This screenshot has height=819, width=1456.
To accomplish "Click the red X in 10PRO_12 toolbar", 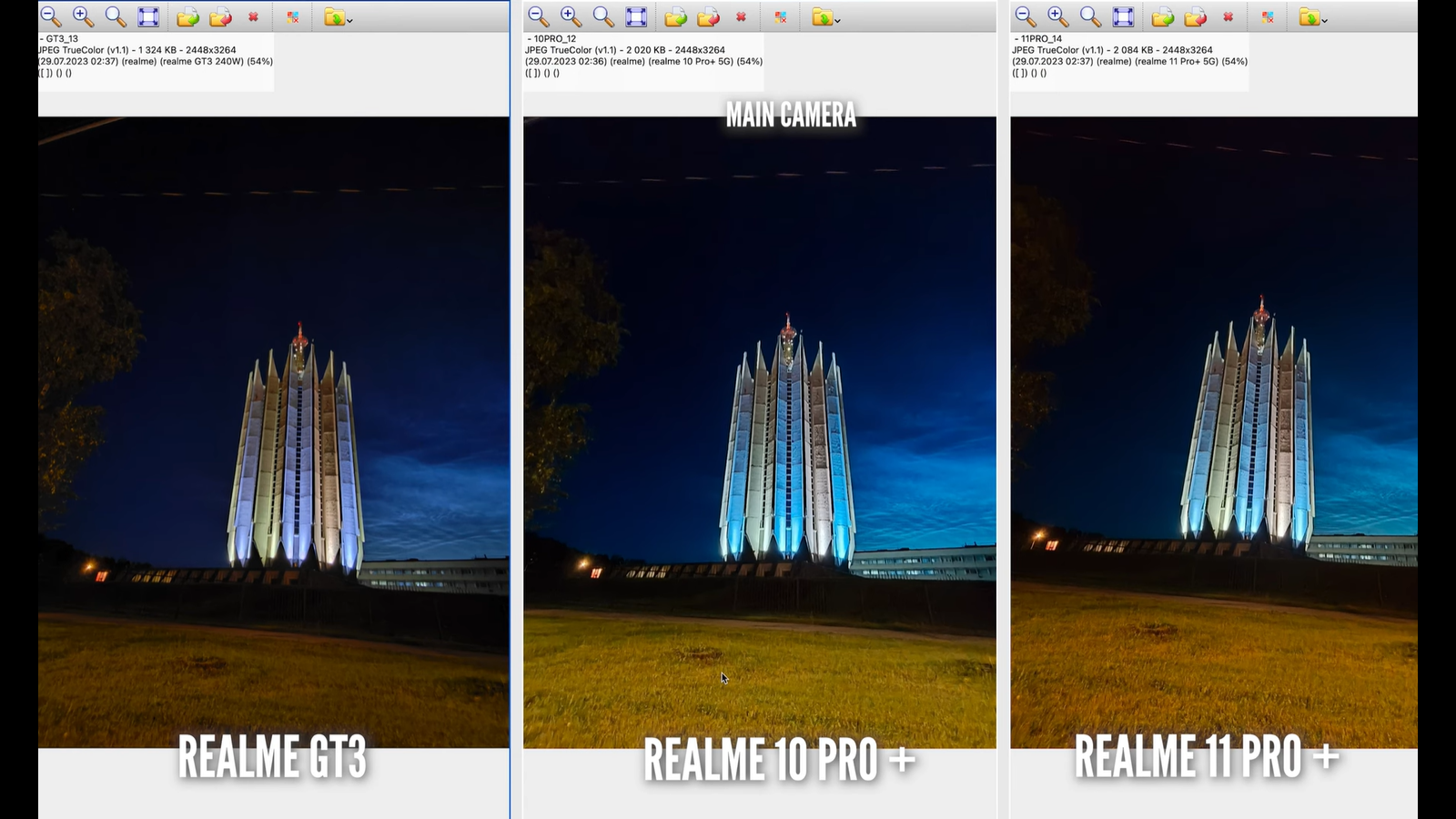I will pos(741,17).
